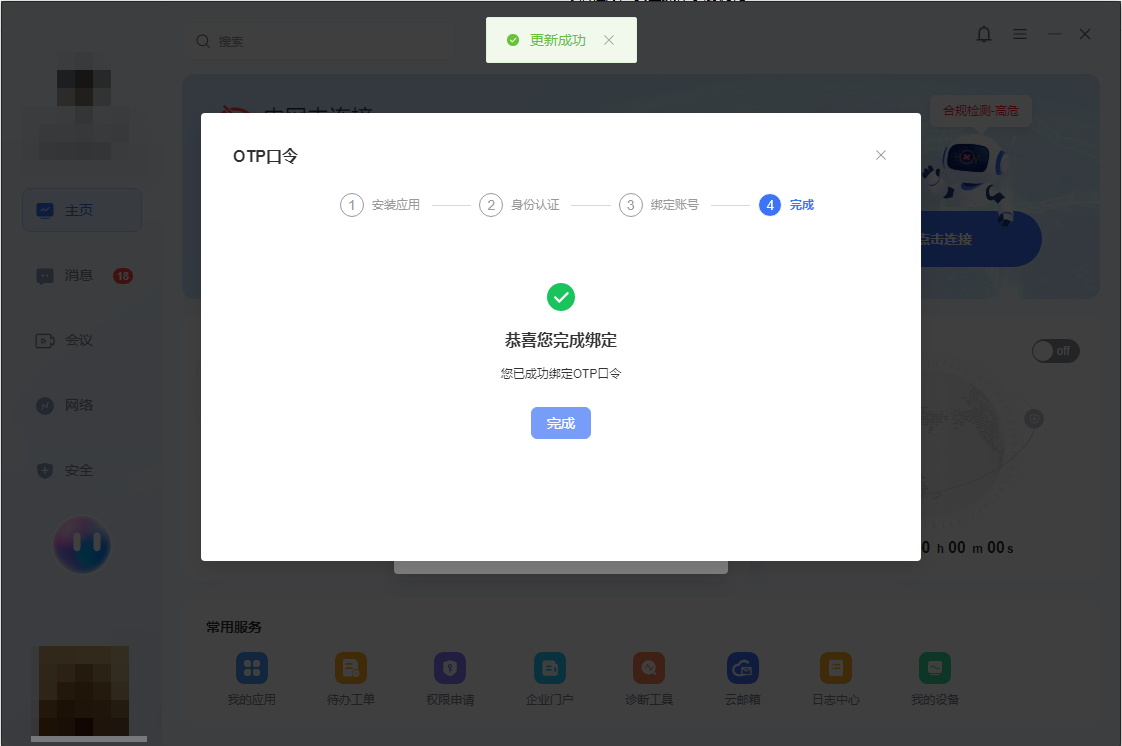
Task: Open the 主页 sidebar item
Action: [x=82, y=210]
